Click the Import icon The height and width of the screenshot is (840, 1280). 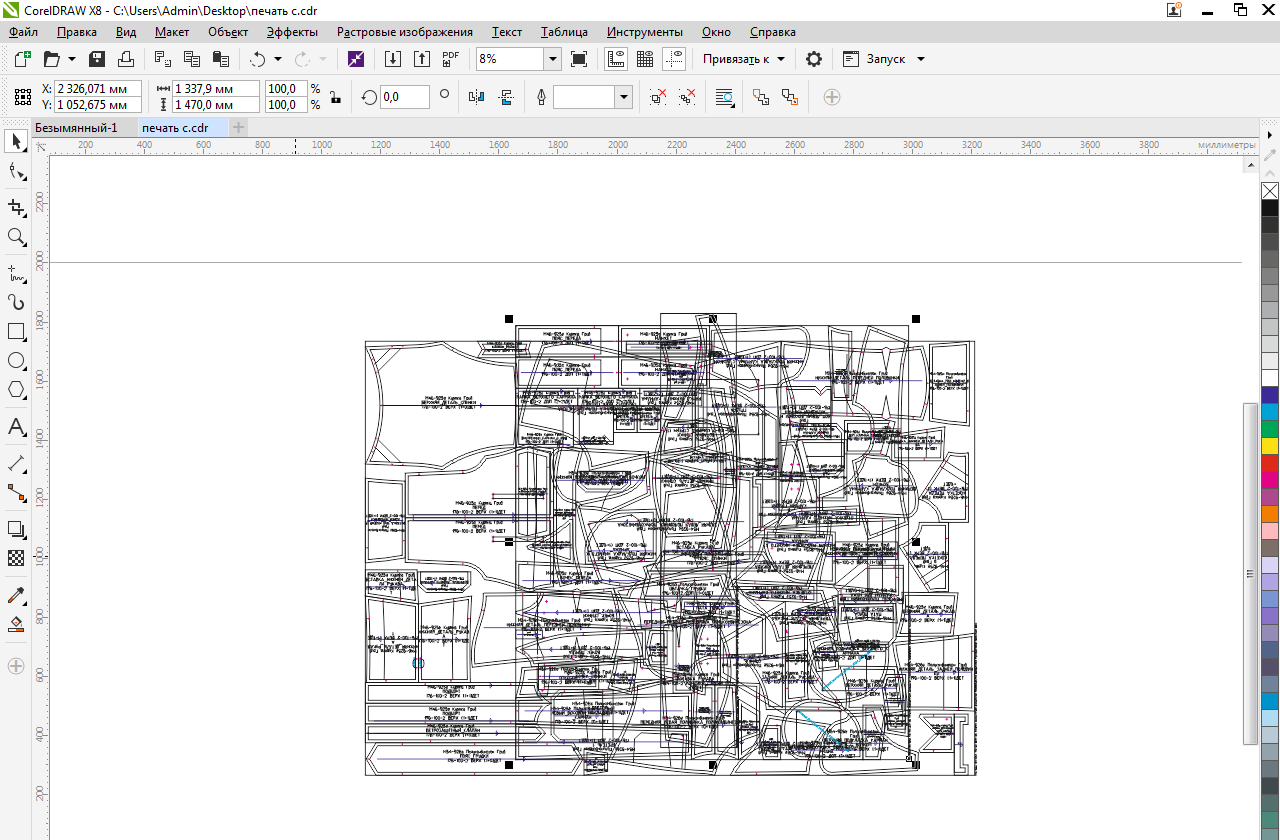393,59
